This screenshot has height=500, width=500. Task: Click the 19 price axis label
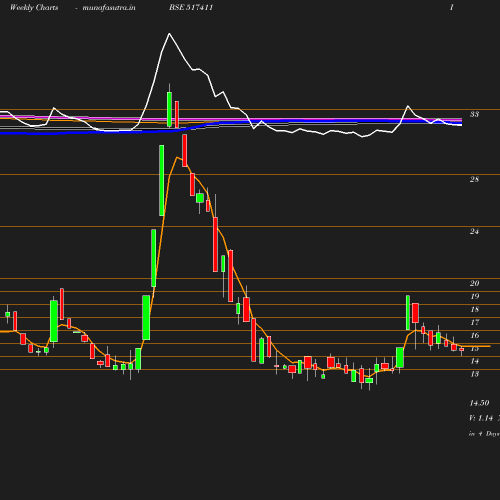pyautogui.click(x=474, y=296)
